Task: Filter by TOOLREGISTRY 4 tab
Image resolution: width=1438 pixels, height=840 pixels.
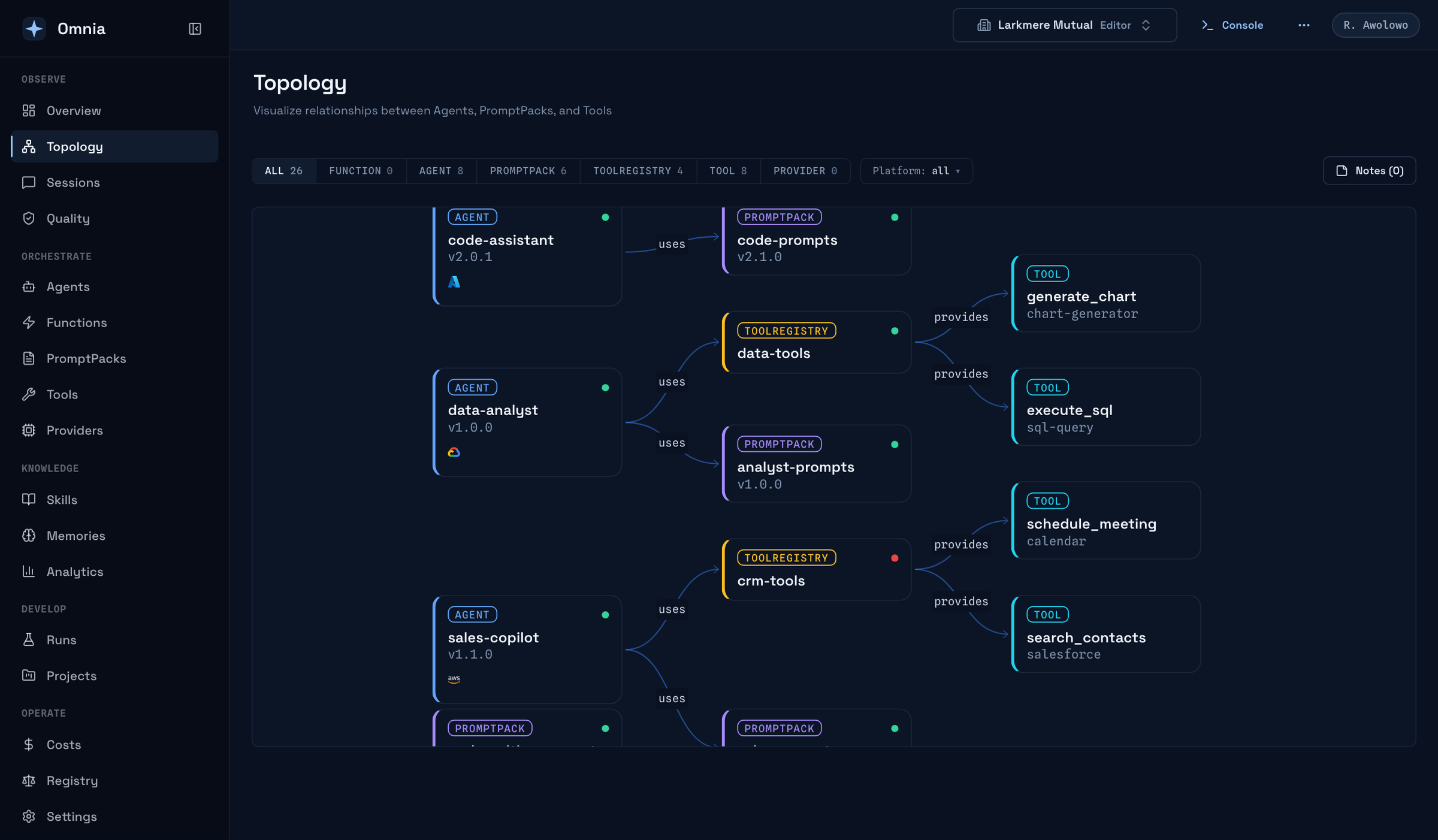Action: pyautogui.click(x=638, y=171)
